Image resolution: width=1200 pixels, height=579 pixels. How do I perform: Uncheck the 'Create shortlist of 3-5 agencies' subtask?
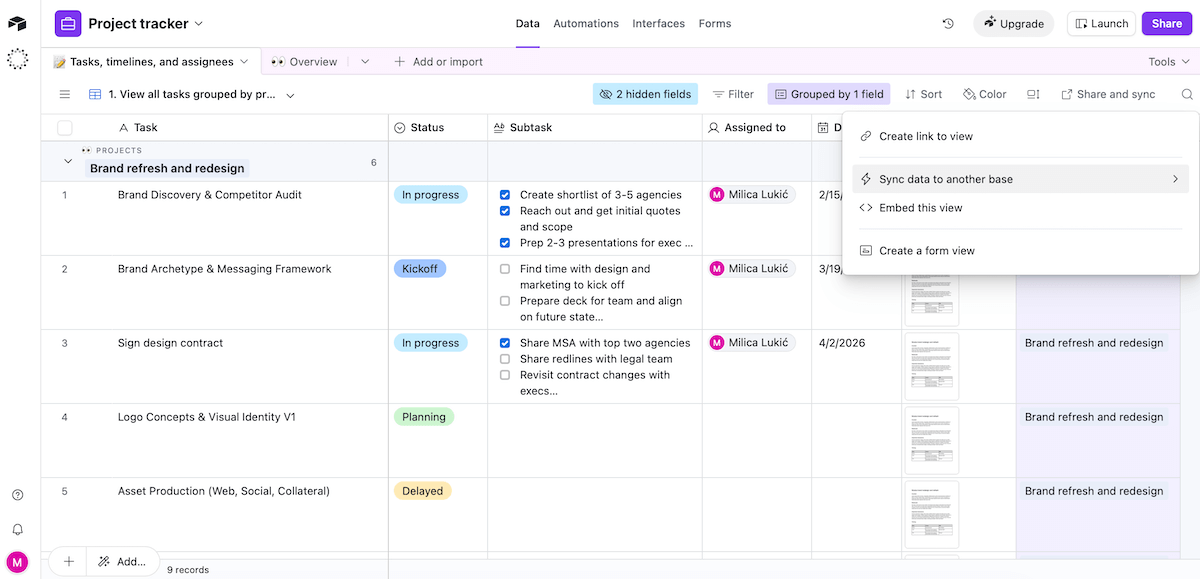505,194
